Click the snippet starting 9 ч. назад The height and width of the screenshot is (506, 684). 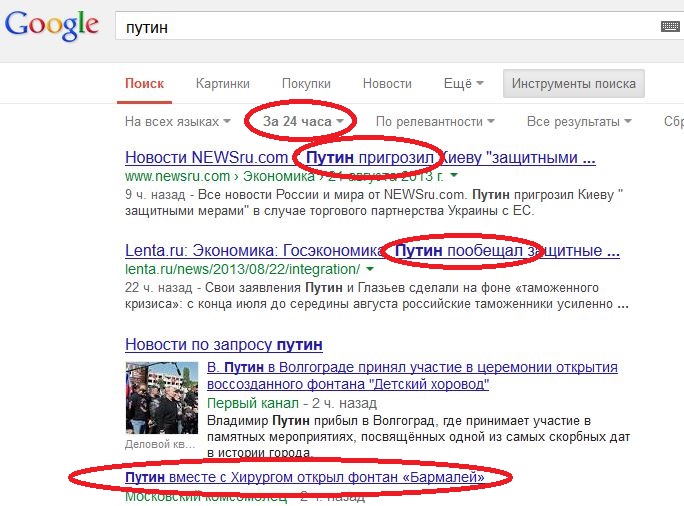tap(374, 202)
